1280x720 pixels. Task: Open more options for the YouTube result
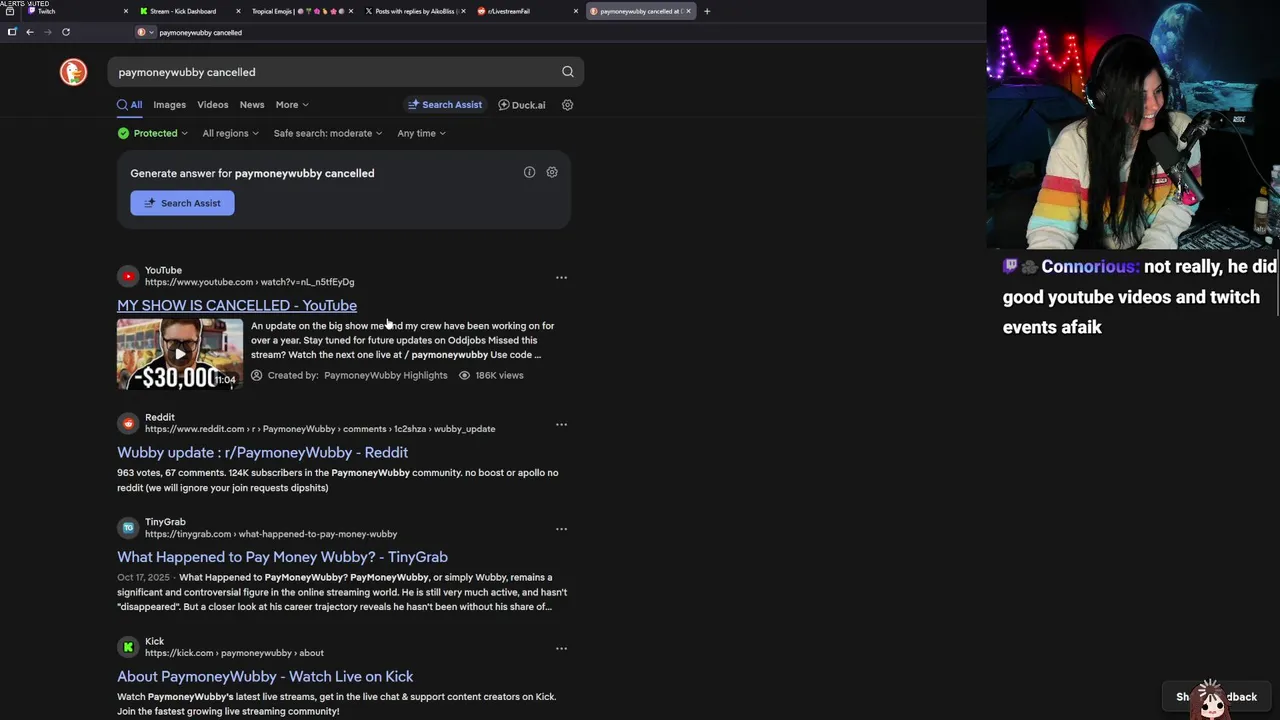tap(561, 277)
